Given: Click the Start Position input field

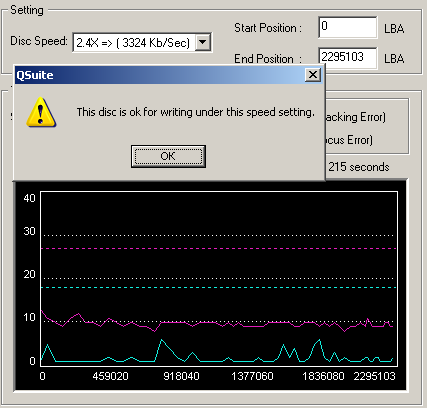Looking at the screenshot, I should (x=348, y=27).
